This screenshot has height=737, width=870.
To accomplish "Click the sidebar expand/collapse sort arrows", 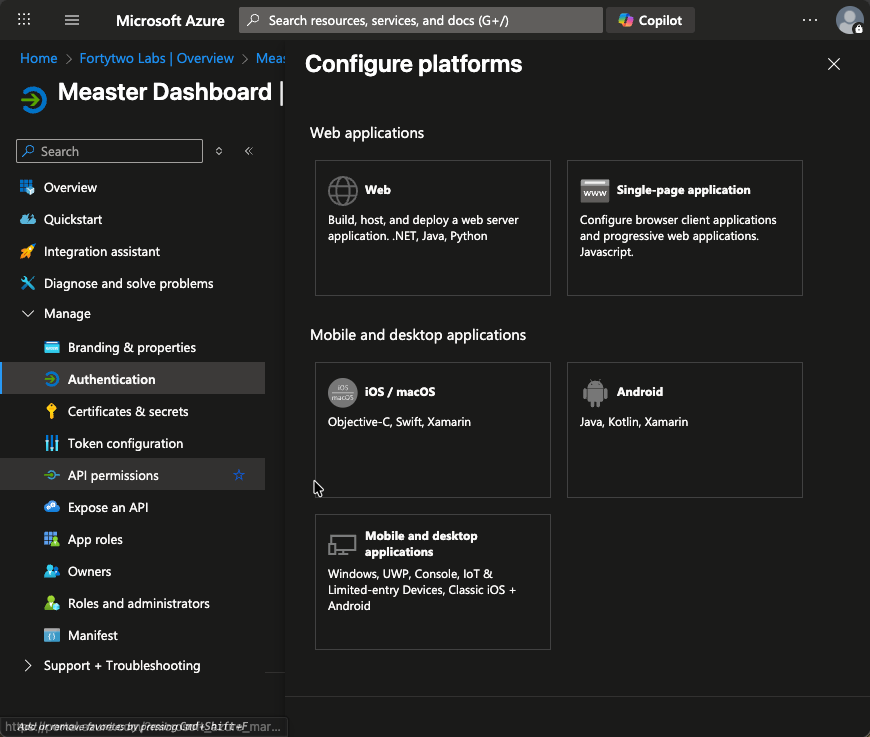I will point(220,151).
